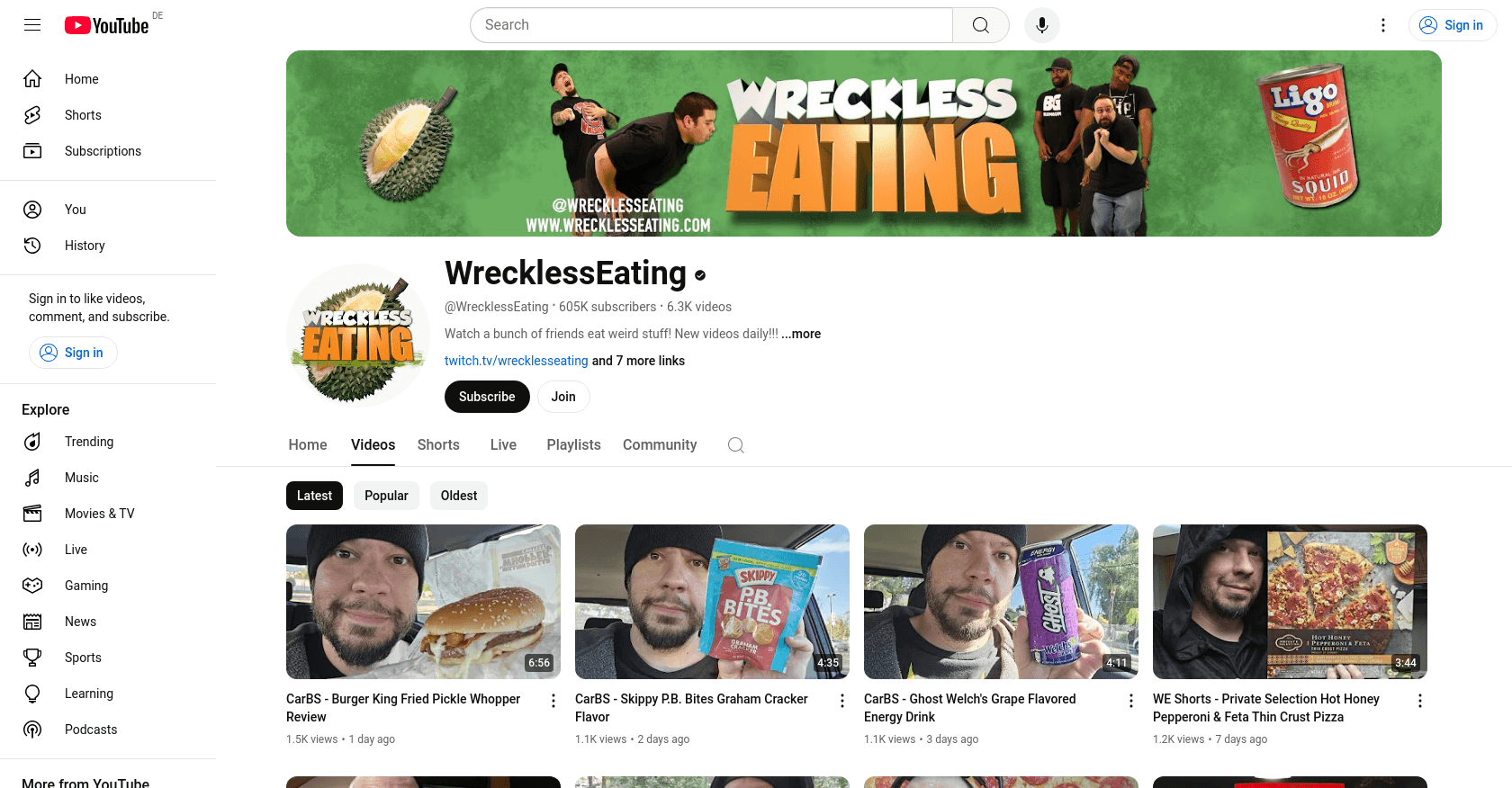Click the YouTube logo
The width and height of the screenshot is (1512, 788).
pos(107,25)
